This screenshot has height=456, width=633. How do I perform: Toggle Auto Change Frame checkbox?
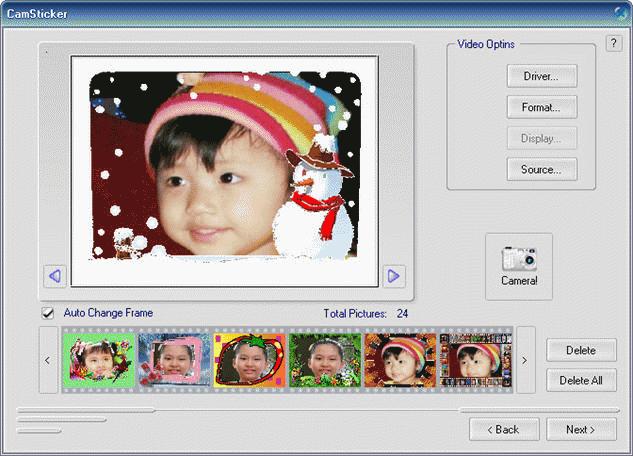tap(48, 313)
